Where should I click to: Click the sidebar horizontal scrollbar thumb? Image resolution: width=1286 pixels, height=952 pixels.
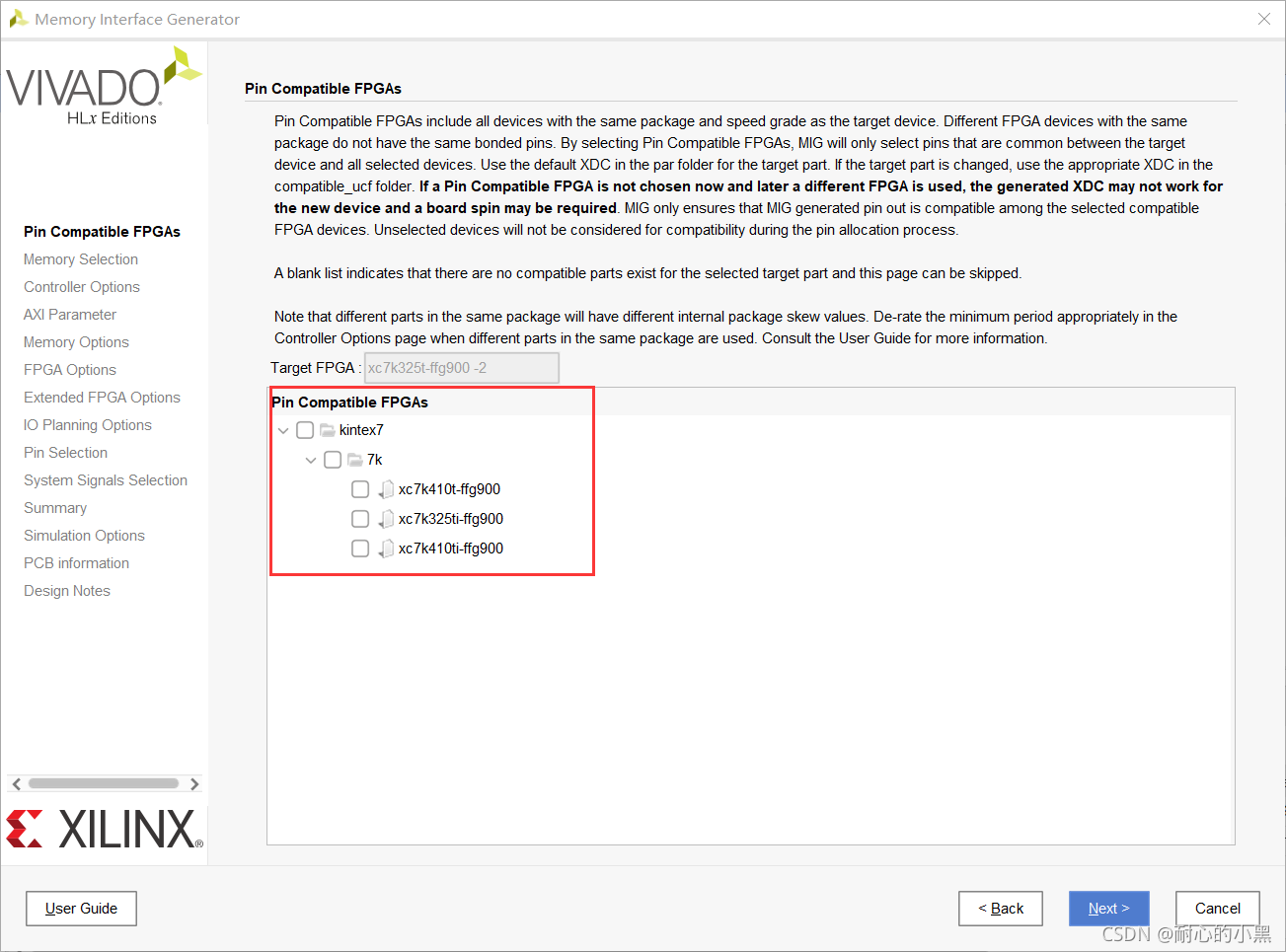[104, 783]
